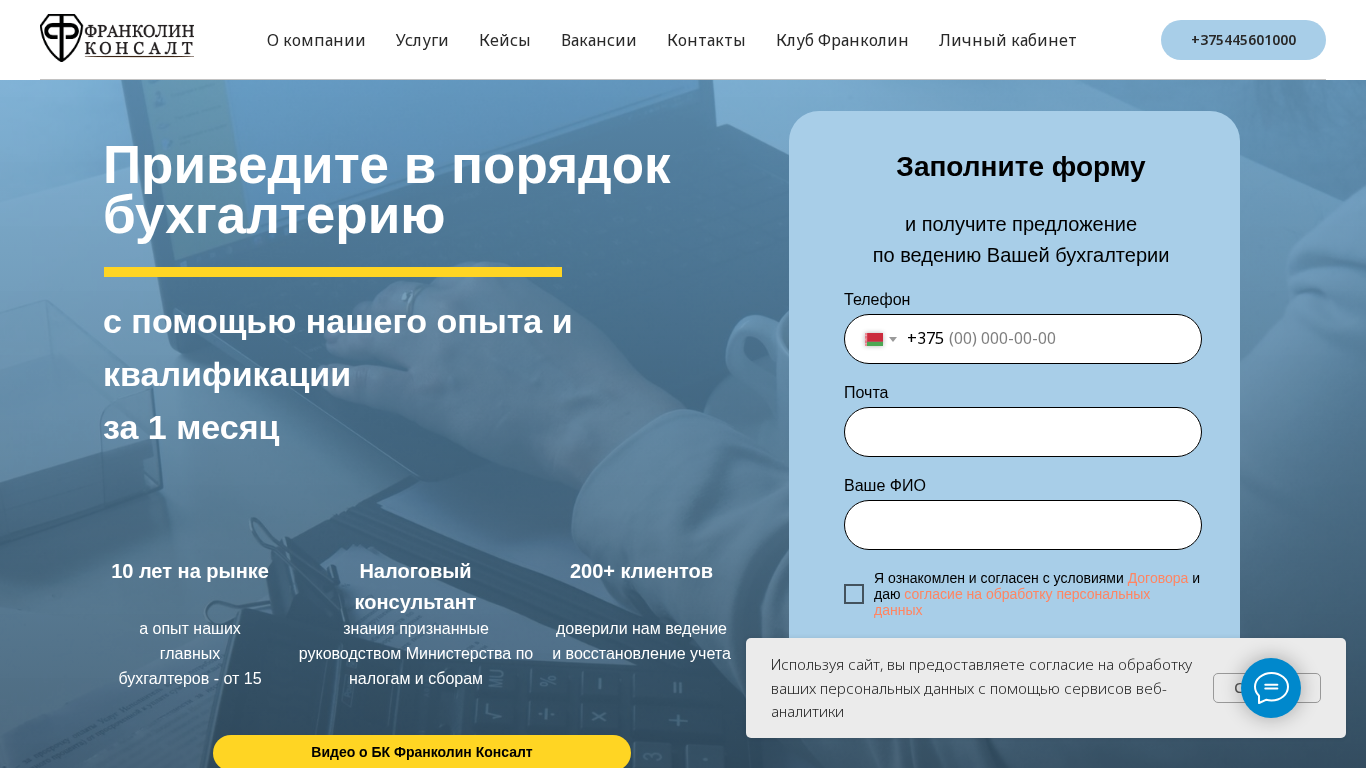1366x768 pixels.
Task: Play Видео о БК Франколин Консалт
Action: coord(422,752)
